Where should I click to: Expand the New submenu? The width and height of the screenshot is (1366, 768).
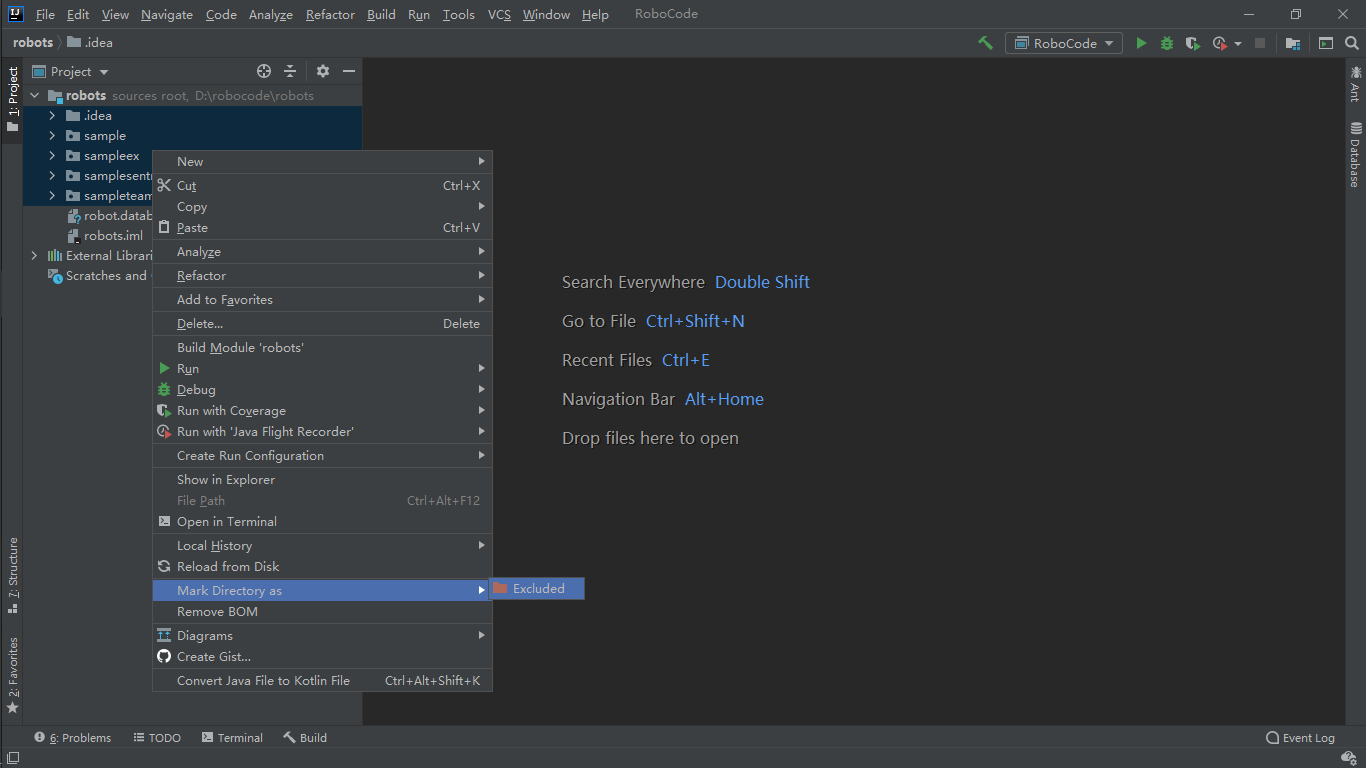click(x=321, y=161)
